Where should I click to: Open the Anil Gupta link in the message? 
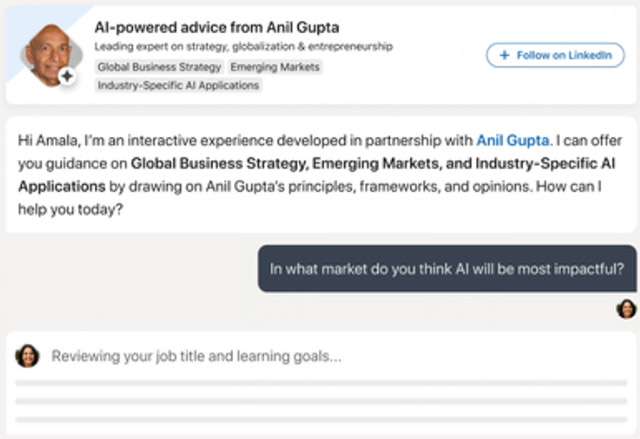(x=513, y=140)
